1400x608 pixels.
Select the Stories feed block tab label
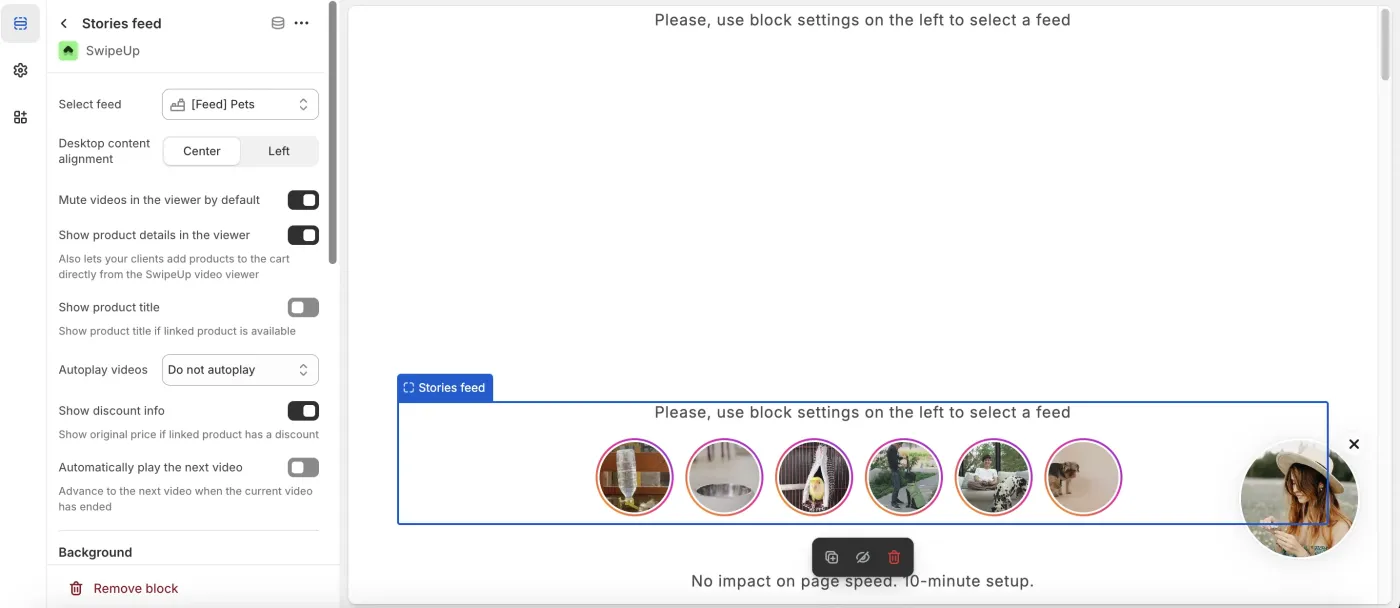[445, 387]
